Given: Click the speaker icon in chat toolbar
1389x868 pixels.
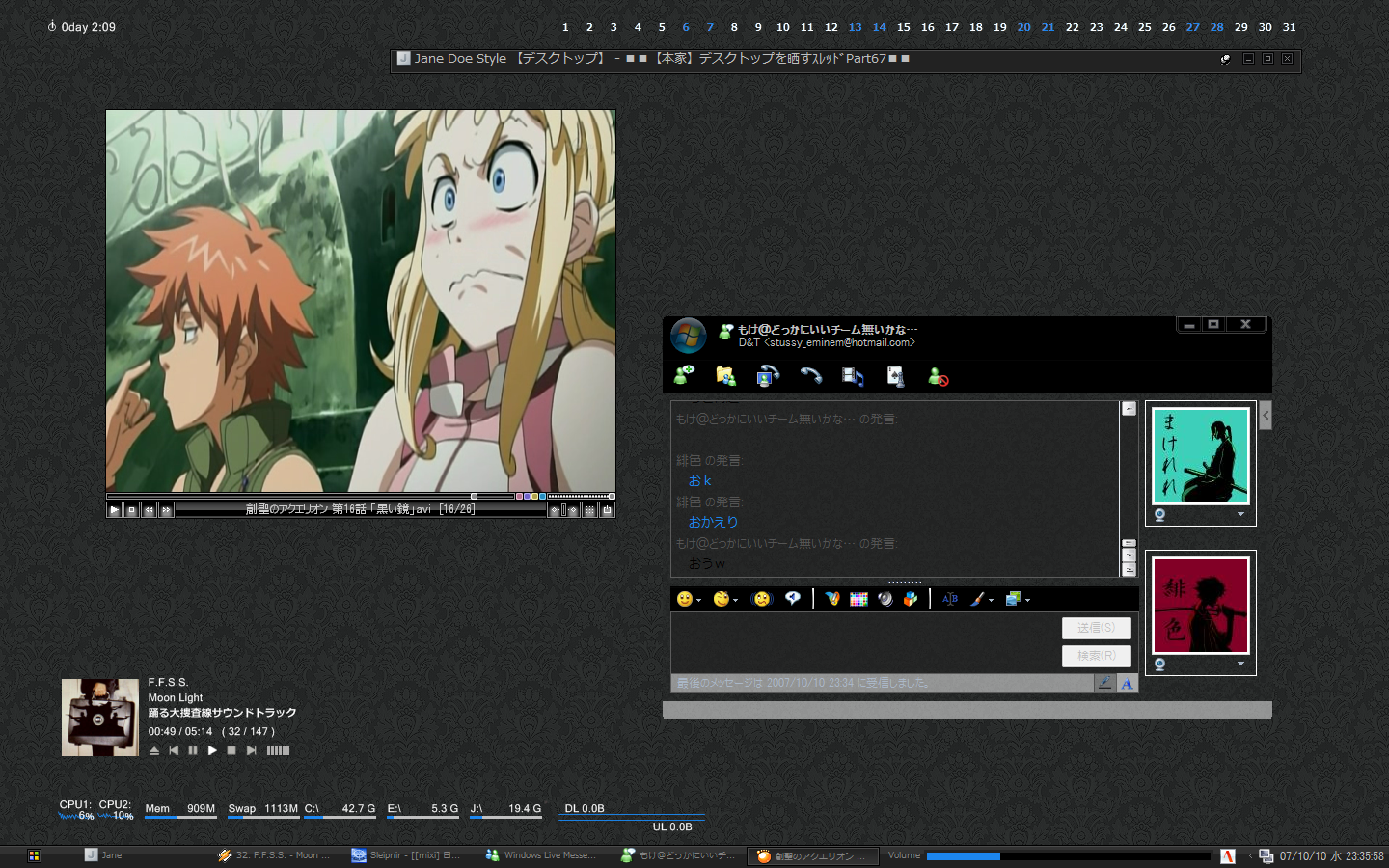Looking at the screenshot, I should (885, 599).
